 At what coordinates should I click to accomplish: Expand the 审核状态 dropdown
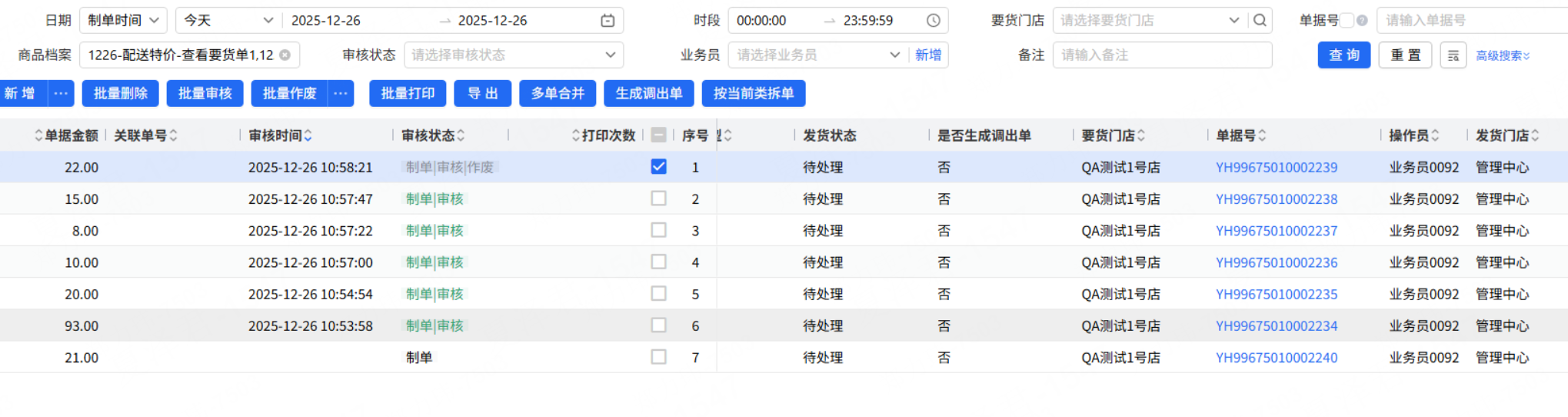[x=513, y=55]
